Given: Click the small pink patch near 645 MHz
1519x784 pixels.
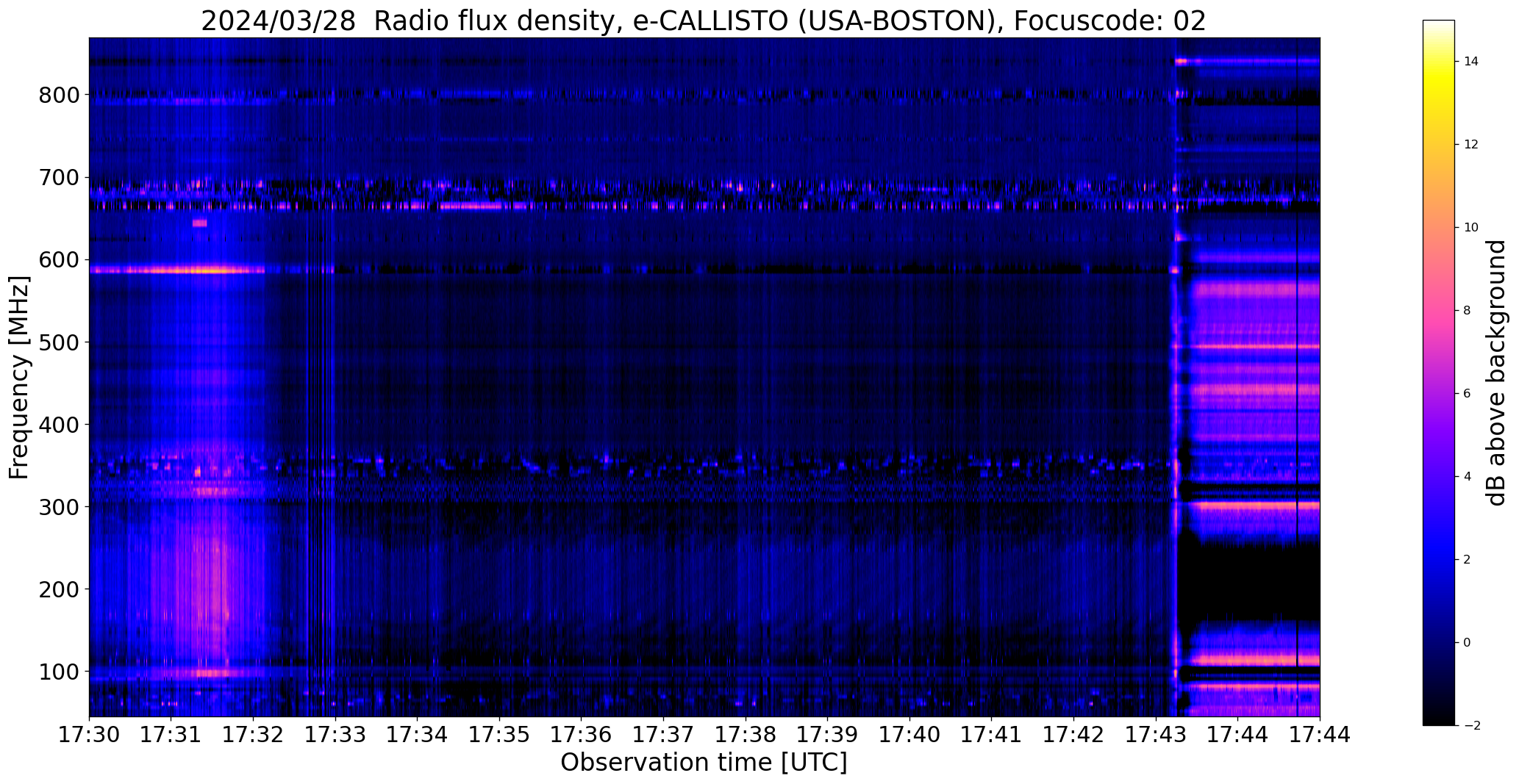Looking at the screenshot, I should pyautogui.click(x=200, y=223).
